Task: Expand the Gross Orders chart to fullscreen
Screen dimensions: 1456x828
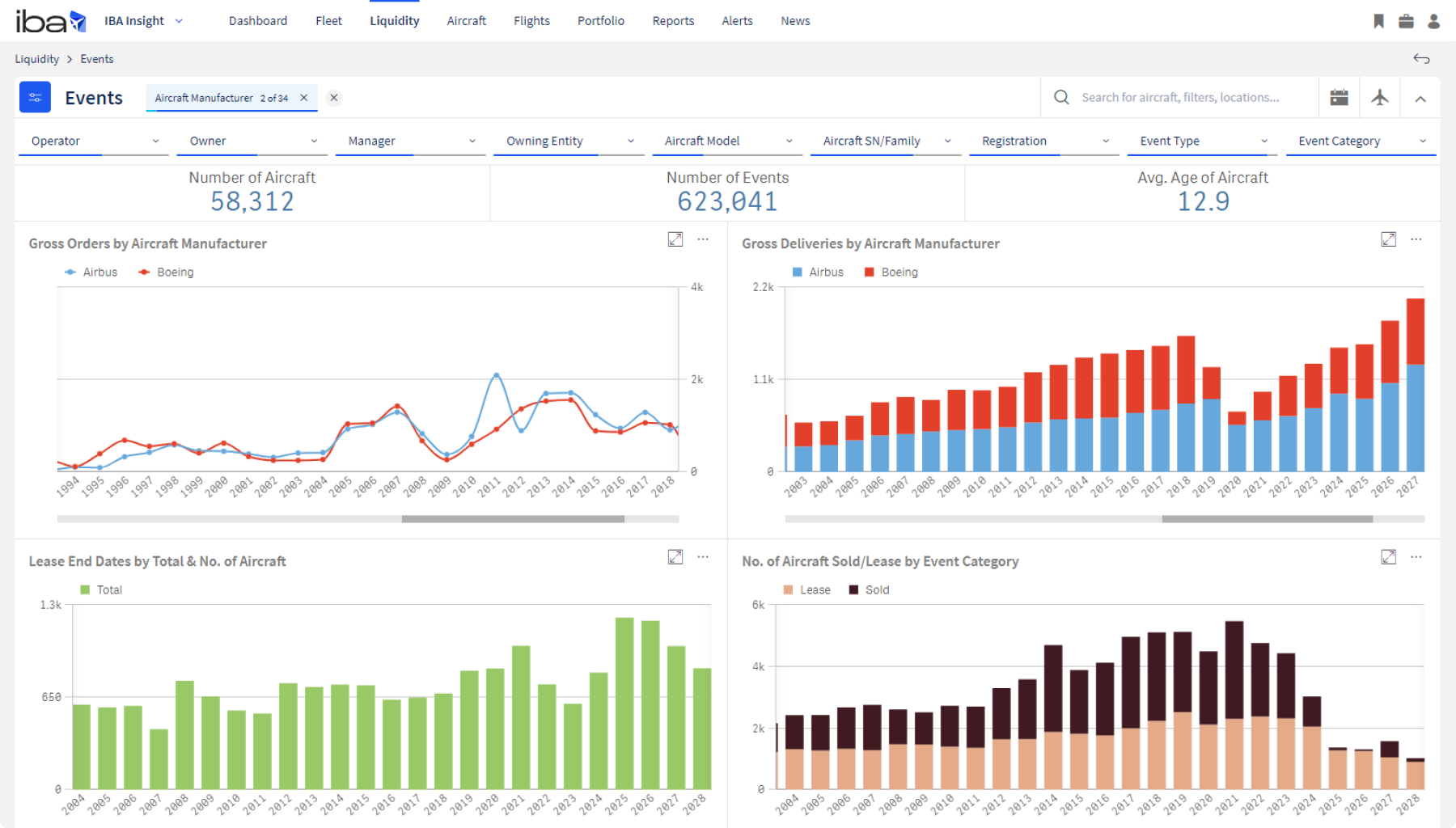Action: [675, 239]
